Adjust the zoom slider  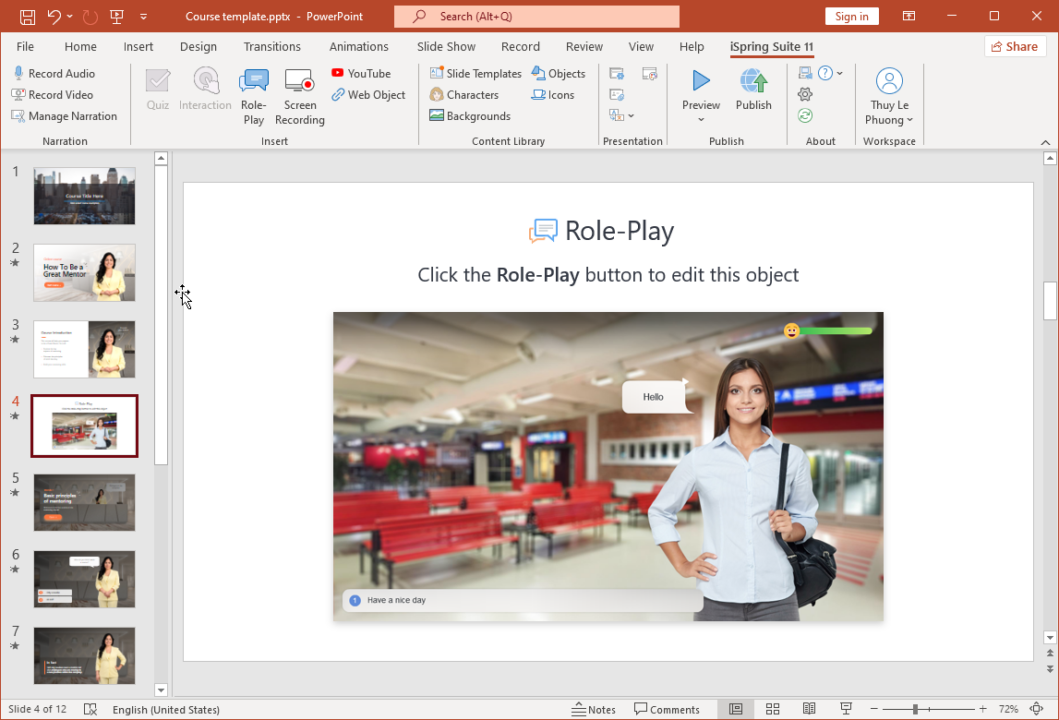click(x=915, y=709)
